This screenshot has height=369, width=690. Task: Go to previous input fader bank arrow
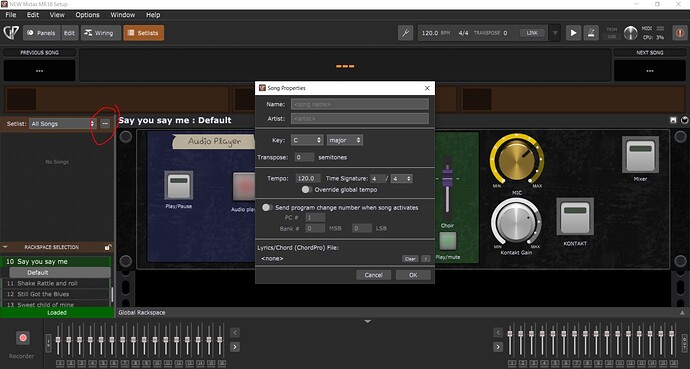pos(235,332)
